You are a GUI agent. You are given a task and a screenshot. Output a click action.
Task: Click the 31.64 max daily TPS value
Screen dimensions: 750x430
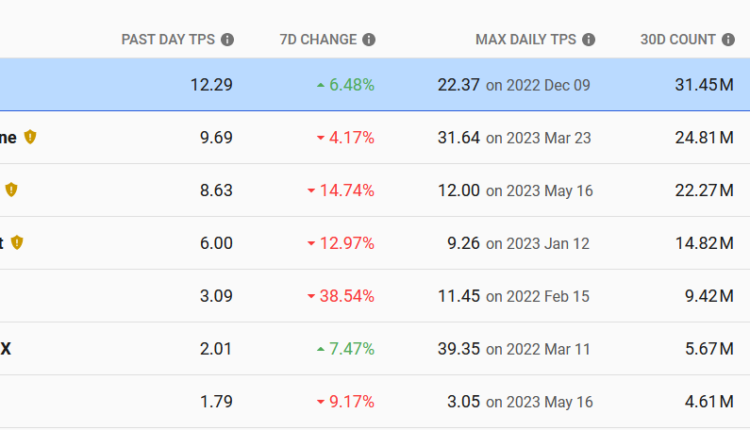458,138
